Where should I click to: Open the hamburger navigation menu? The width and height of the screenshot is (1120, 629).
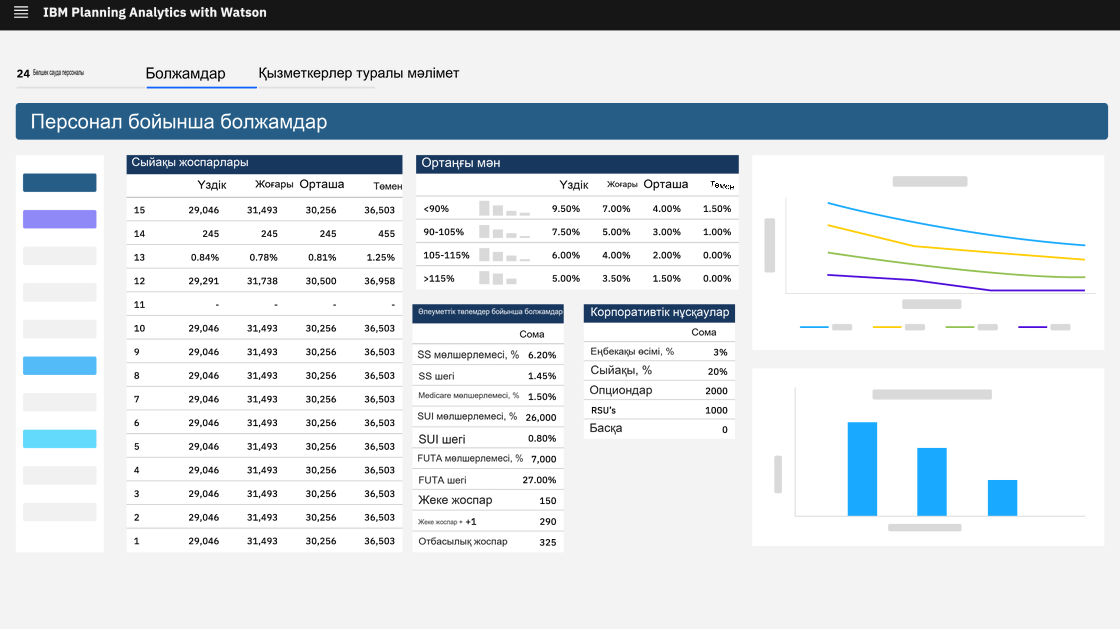pos(21,12)
